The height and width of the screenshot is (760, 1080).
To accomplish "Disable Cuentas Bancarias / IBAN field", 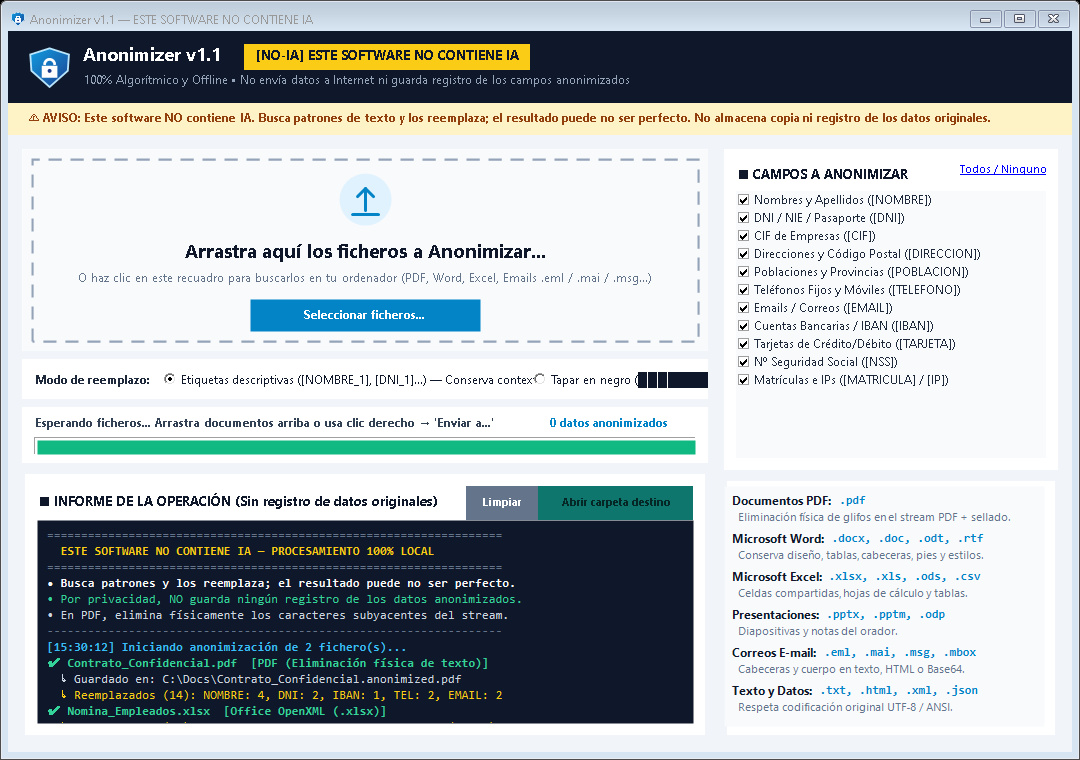I will 743,325.
